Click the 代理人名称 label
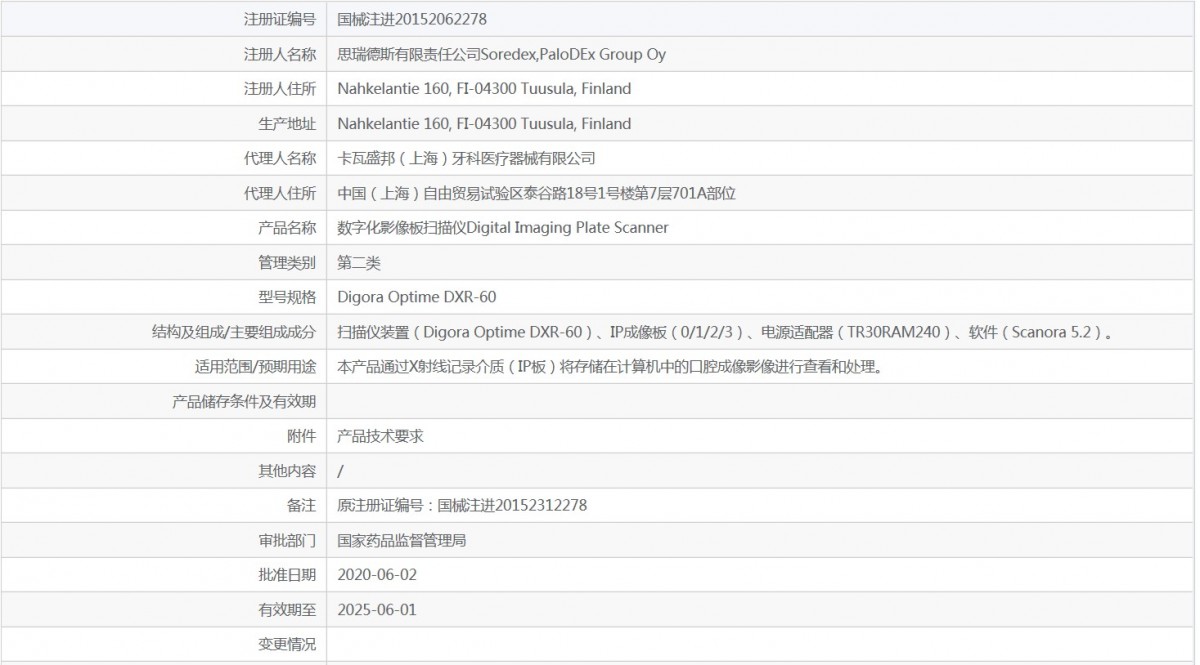Screen dimensions: 1200x665 click(280, 158)
